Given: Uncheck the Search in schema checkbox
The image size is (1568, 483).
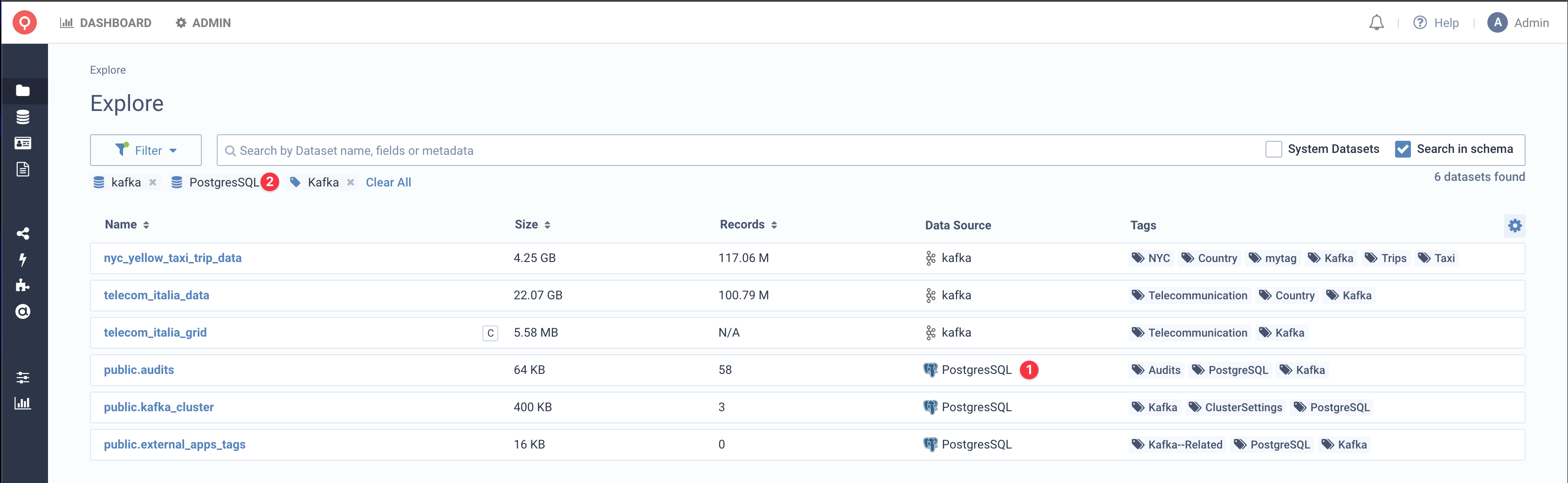Looking at the screenshot, I should point(1403,149).
